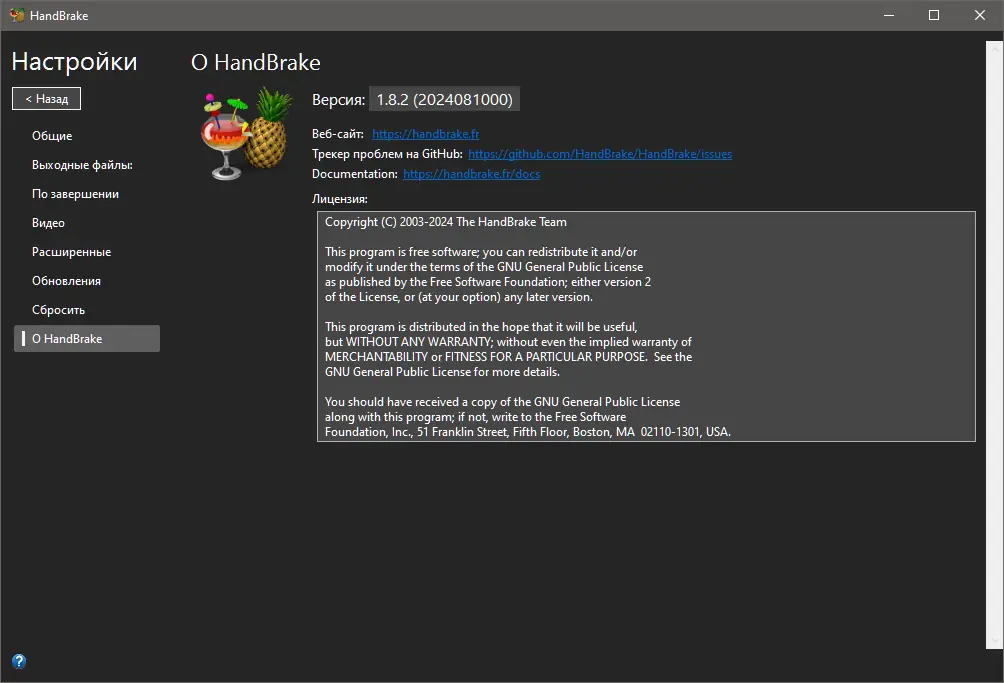Maximize the HandBrake window
The image size is (1004, 683).
pyautogui.click(x=934, y=15)
